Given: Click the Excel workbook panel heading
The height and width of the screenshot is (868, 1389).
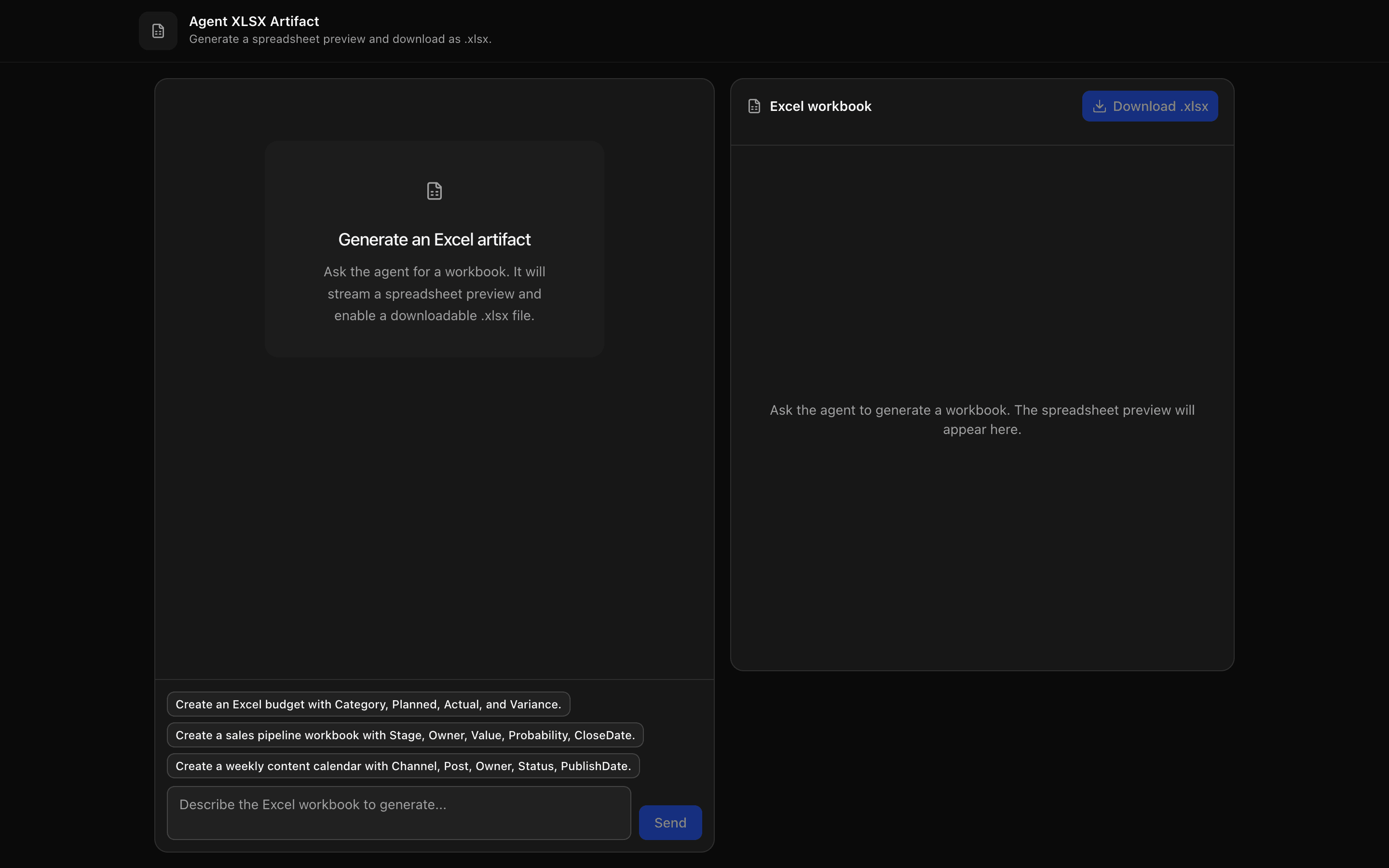Looking at the screenshot, I should [820, 106].
